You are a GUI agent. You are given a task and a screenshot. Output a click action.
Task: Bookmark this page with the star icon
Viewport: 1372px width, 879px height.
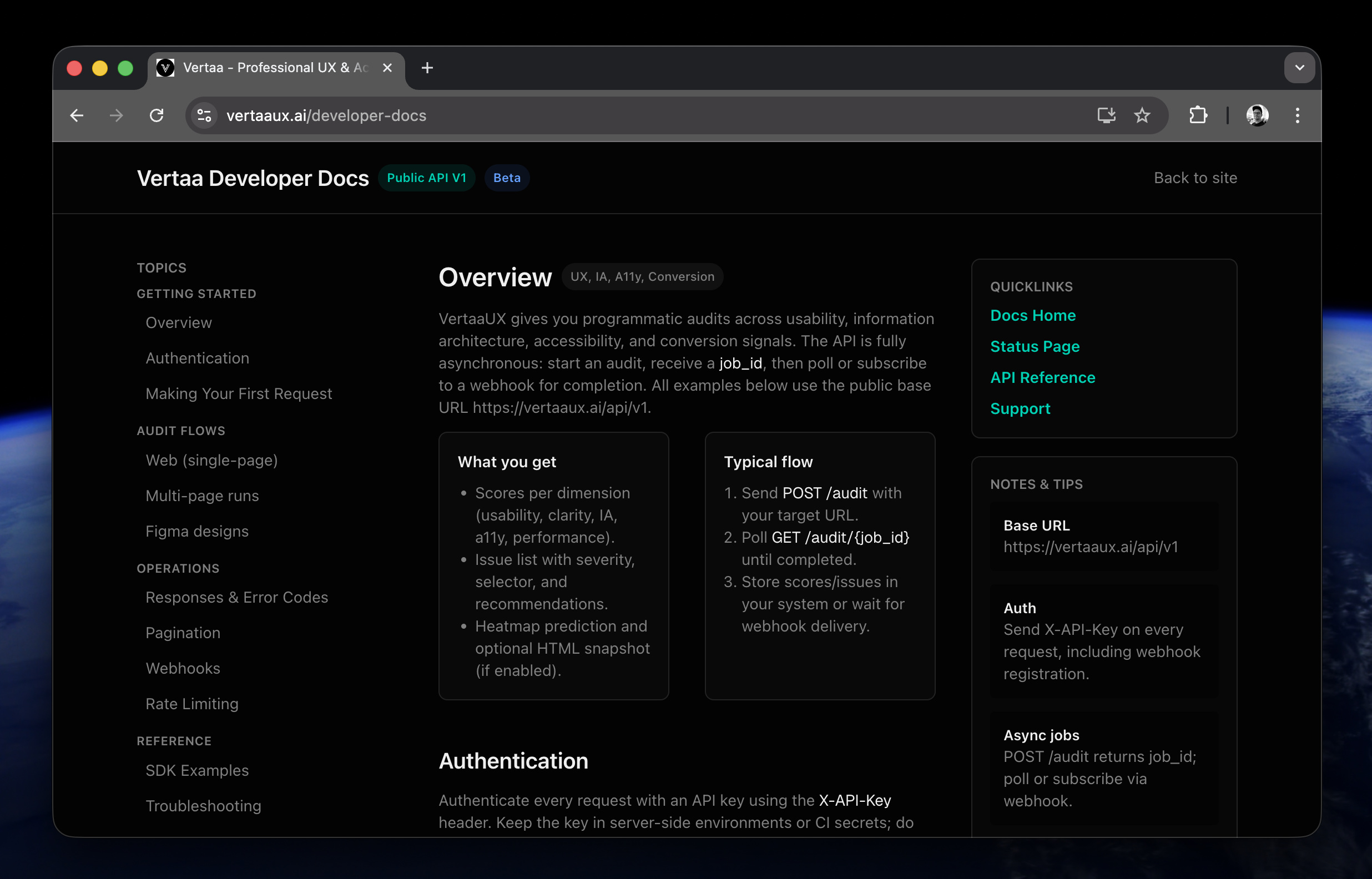point(1142,116)
